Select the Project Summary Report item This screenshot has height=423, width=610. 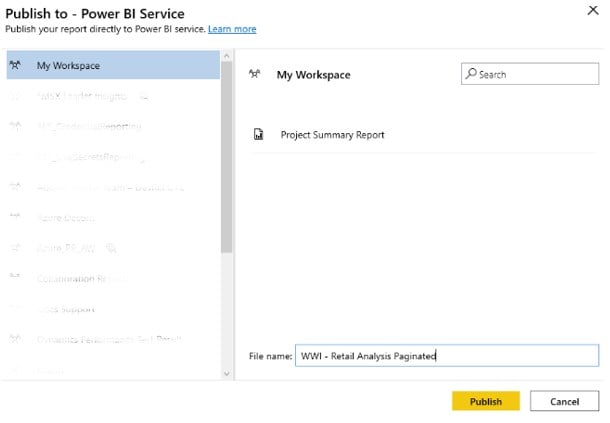coord(423,135)
